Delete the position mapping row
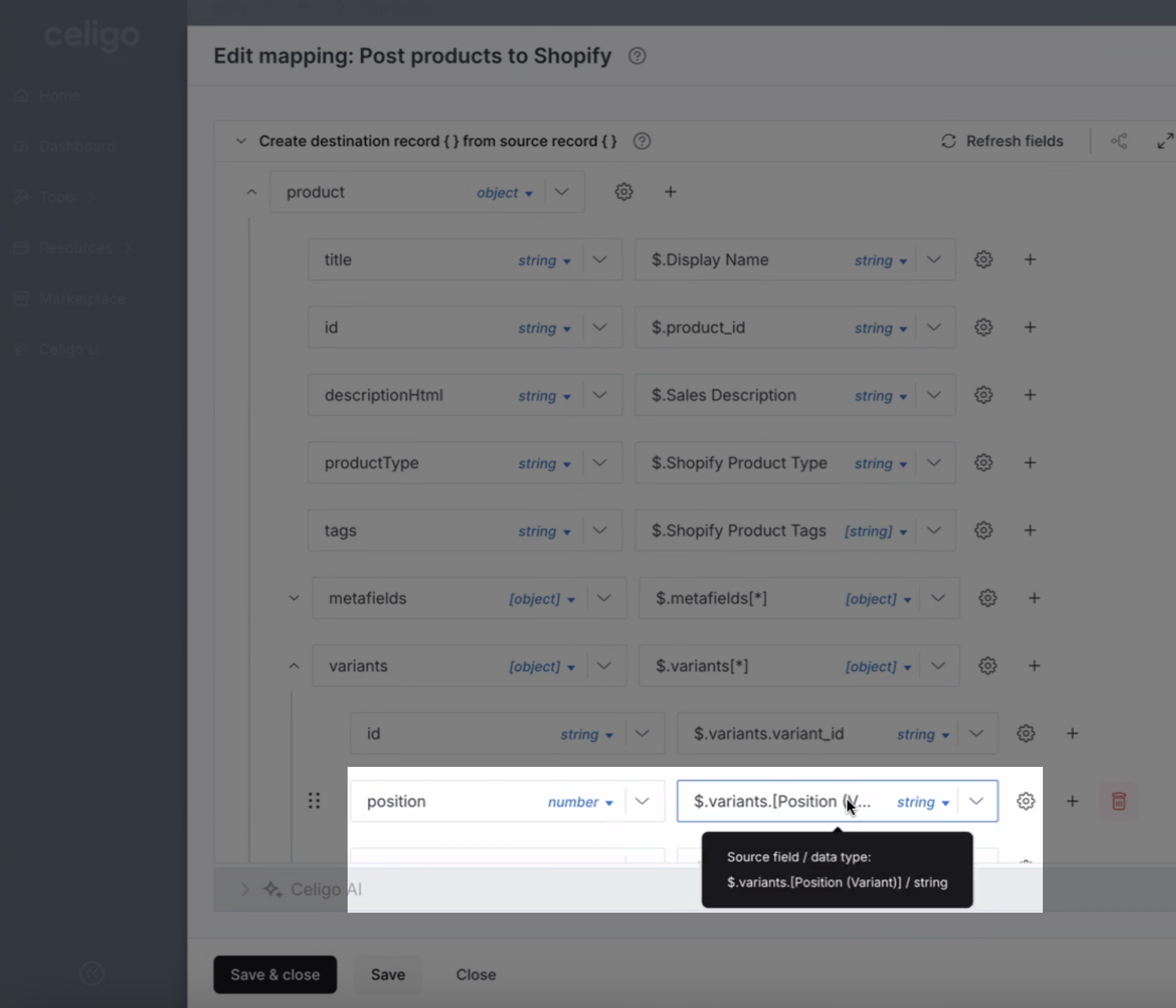The height and width of the screenshot is (1008, 1176). point(1119,801)
